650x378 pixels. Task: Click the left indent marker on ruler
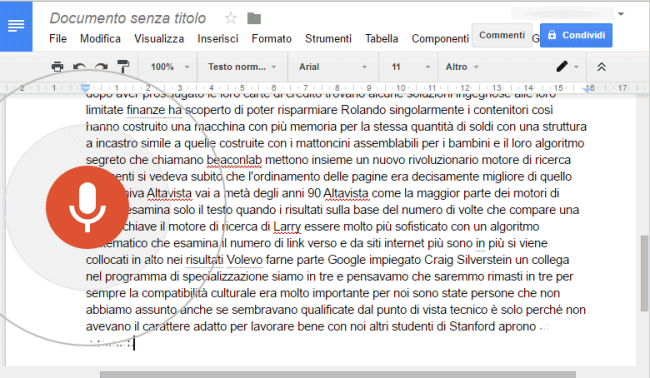coord(85,88)
